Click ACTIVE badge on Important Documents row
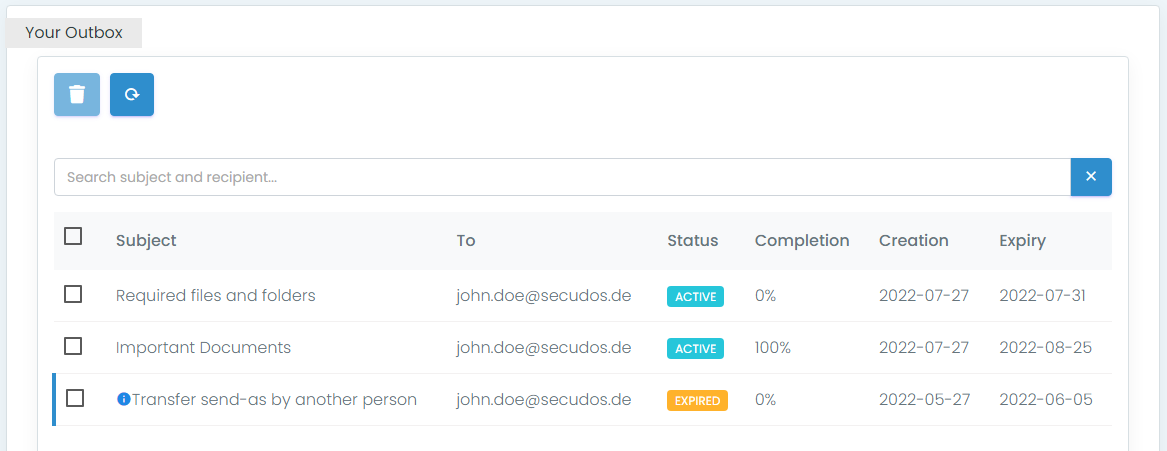Viewport: 1167px width, 451px height. click(695, 348)
